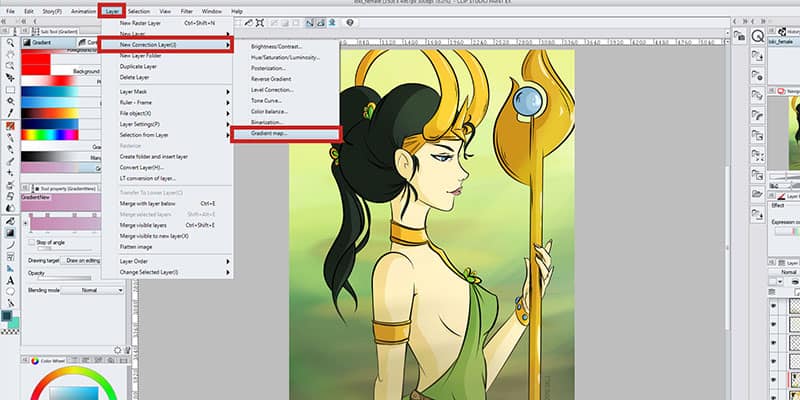Open the Blending mode Normal dropdown

pos(92,290)
